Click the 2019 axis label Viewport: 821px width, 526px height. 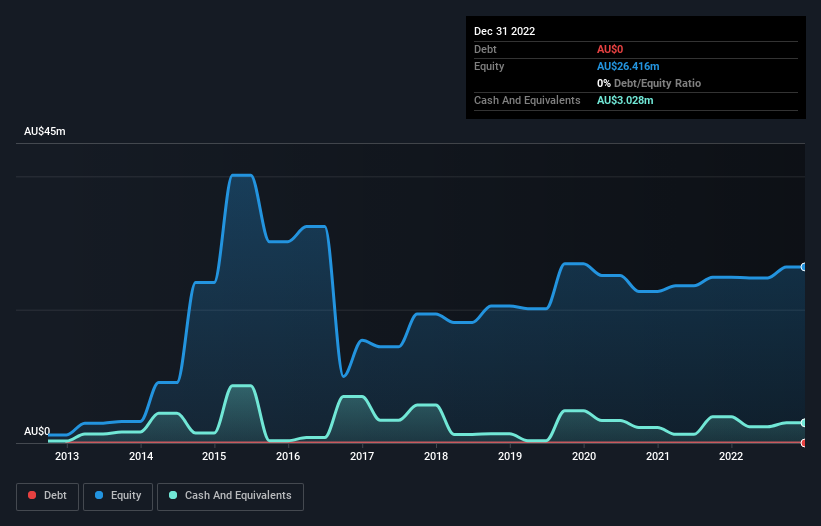point(510,457)
